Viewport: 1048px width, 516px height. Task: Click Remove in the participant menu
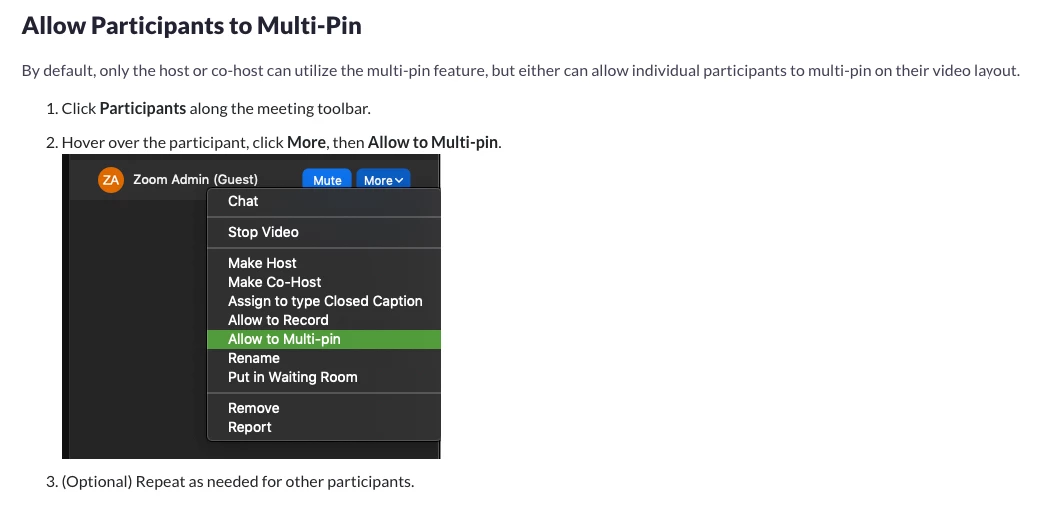coord(324,408)
